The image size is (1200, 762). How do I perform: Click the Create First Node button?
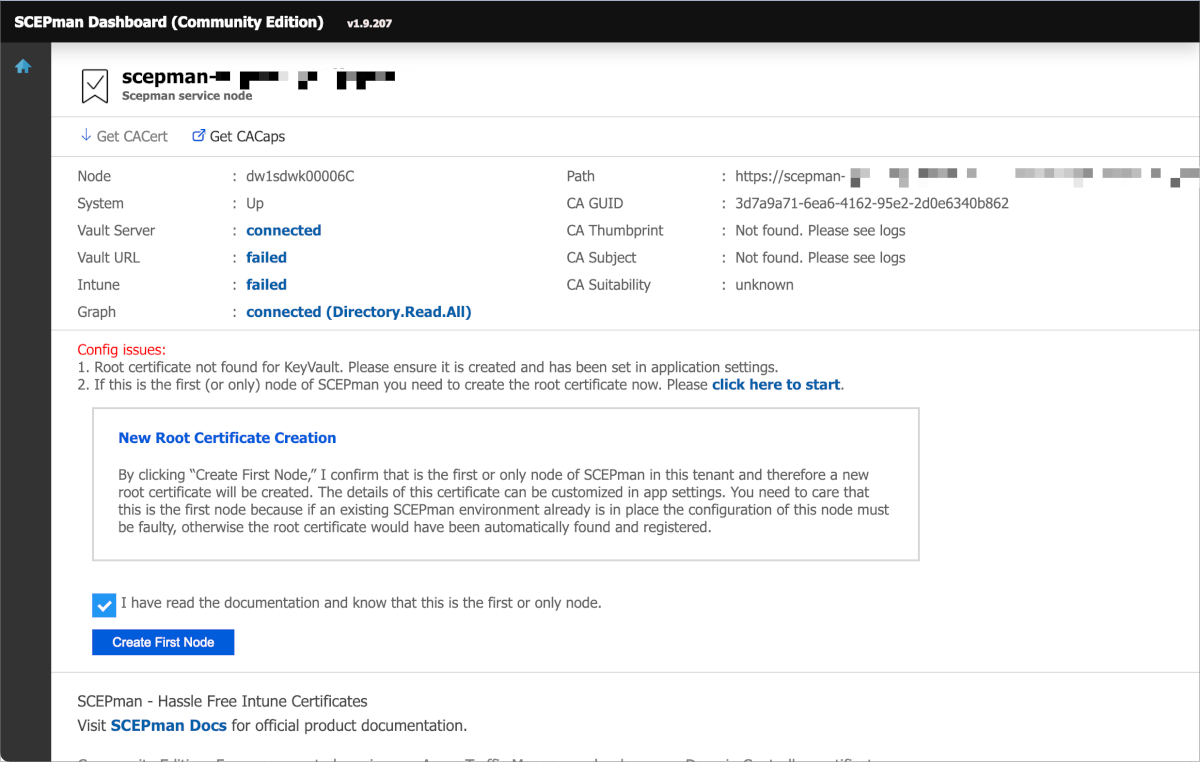(x=163, y=642)
